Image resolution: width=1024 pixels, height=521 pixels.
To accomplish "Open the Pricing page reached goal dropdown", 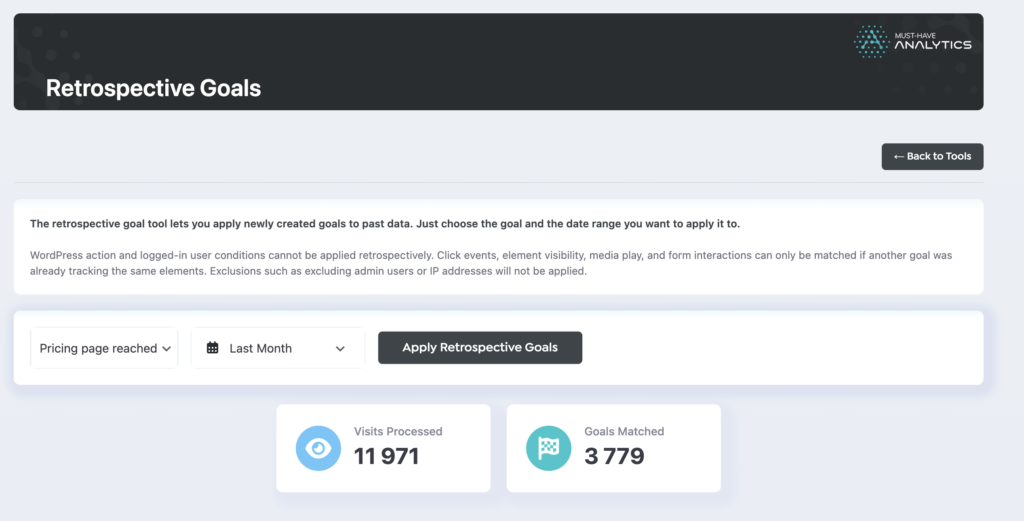I will pos(104,348).
